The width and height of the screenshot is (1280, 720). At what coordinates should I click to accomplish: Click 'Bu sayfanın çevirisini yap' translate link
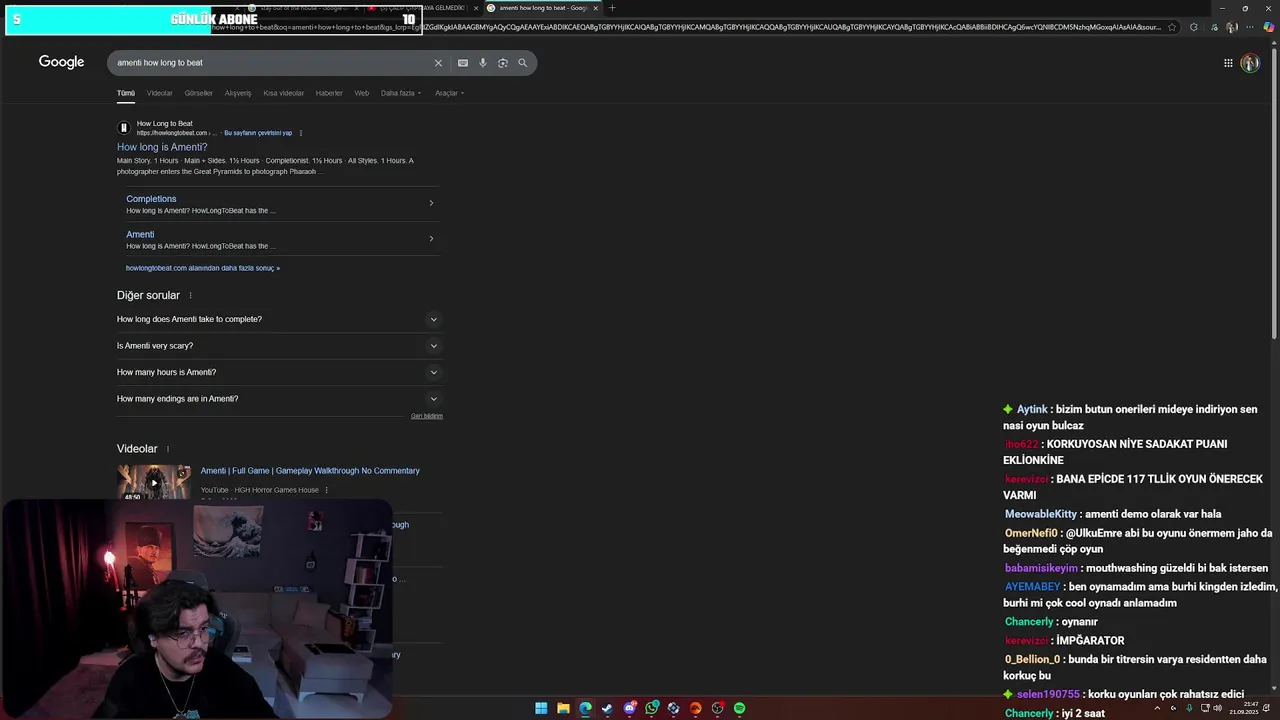point(258,133)
